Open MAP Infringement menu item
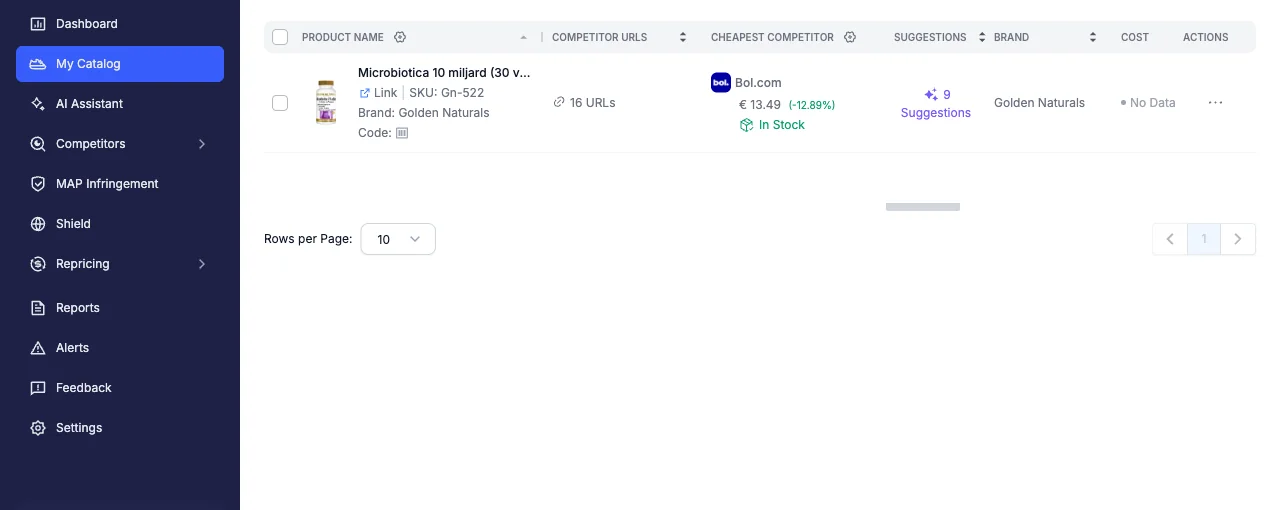Image resolution: width=1280 pixels, height=510 pixels. click(120, 183)
